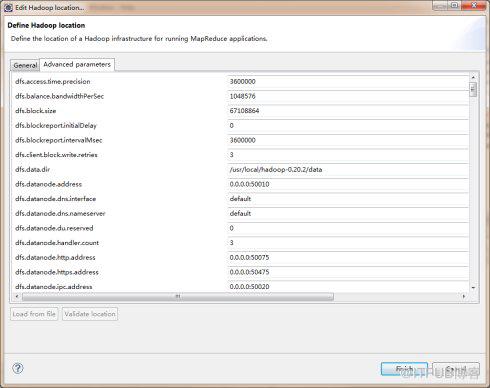Edit the dfs.datanode.ipc.address value field
This screenshot has height=388, width=490.
click(348, 287)
